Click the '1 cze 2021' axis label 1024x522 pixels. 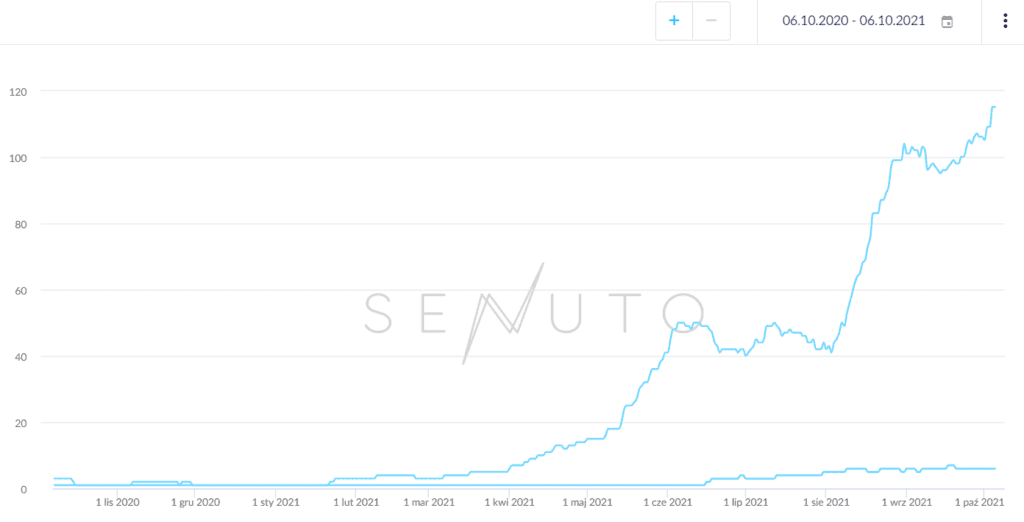click(x=667, y=503)
